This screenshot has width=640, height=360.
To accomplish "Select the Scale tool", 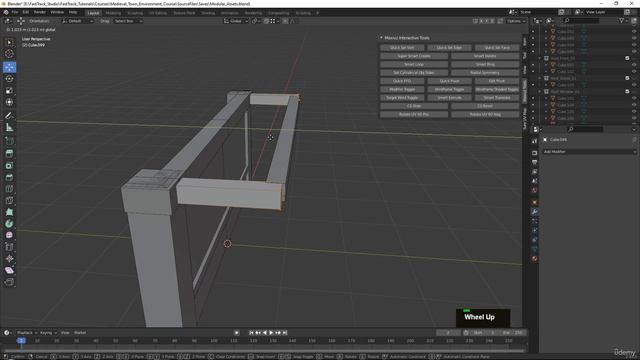I will click(9, 91).
